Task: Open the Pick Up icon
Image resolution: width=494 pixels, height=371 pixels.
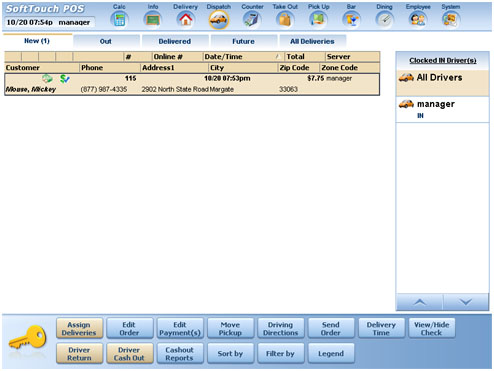Action: click(x=318, y=20)
